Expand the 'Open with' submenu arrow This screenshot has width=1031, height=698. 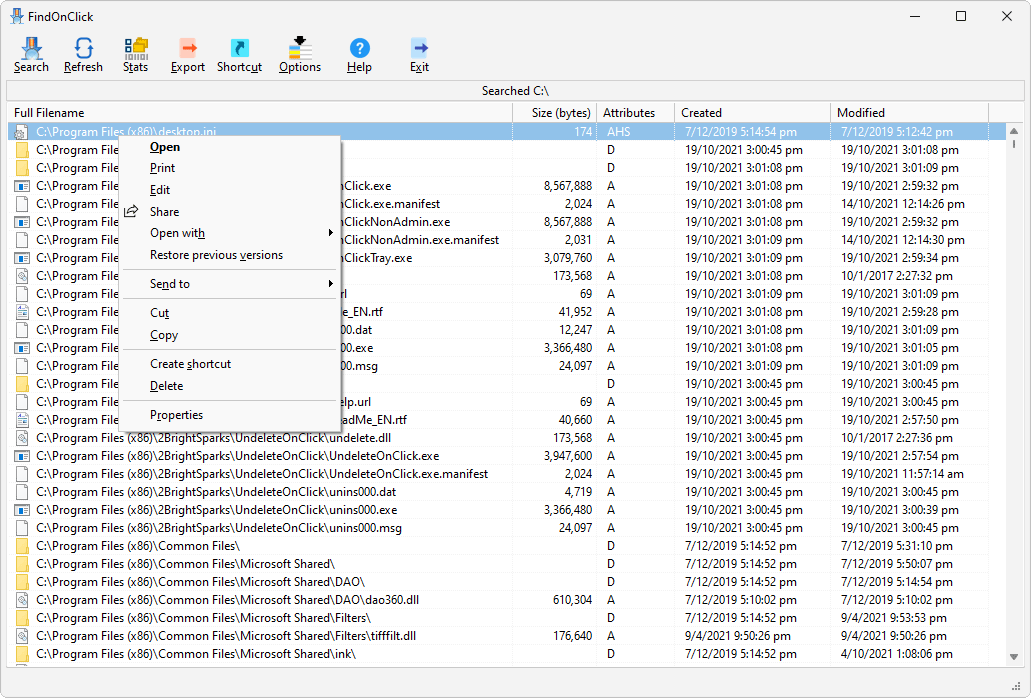point(330,233)
